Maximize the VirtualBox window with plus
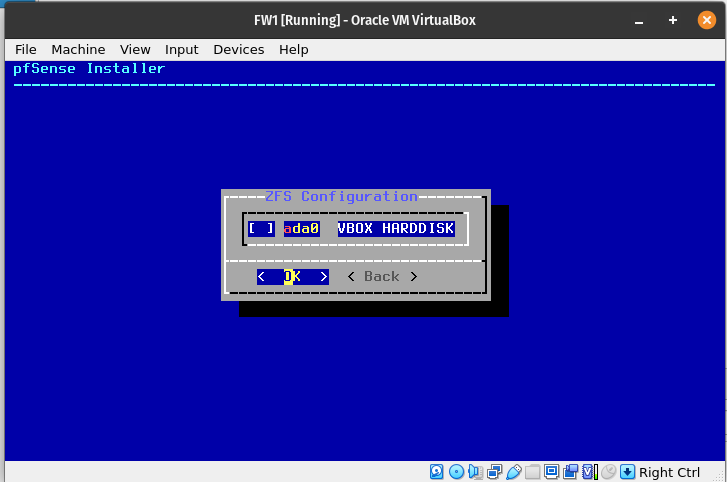 pyautogui.click(x=673, y=20)
